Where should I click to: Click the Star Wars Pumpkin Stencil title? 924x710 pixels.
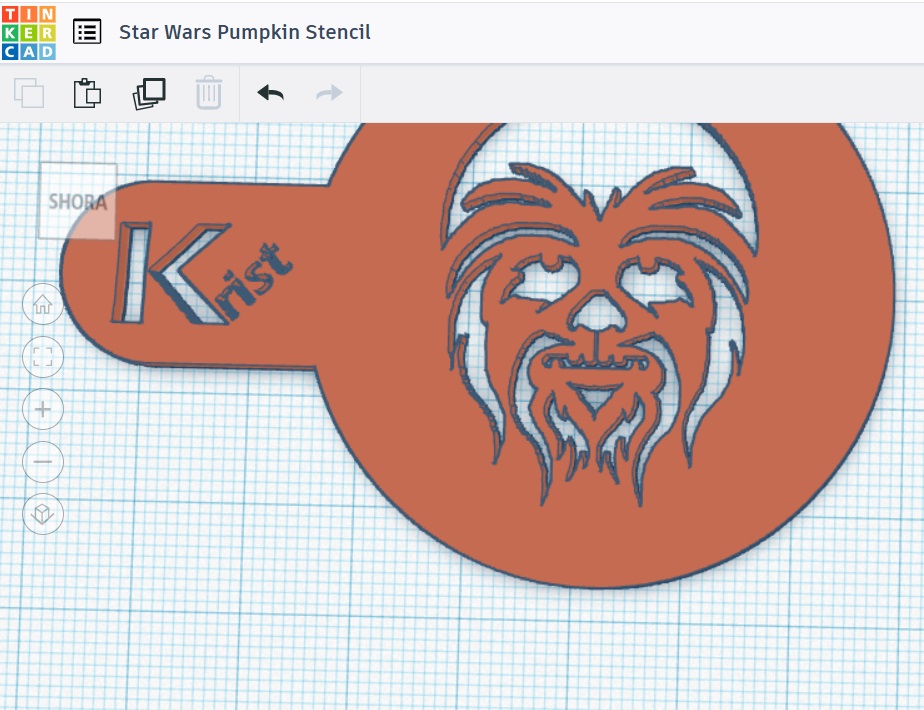tap(245, 32)
